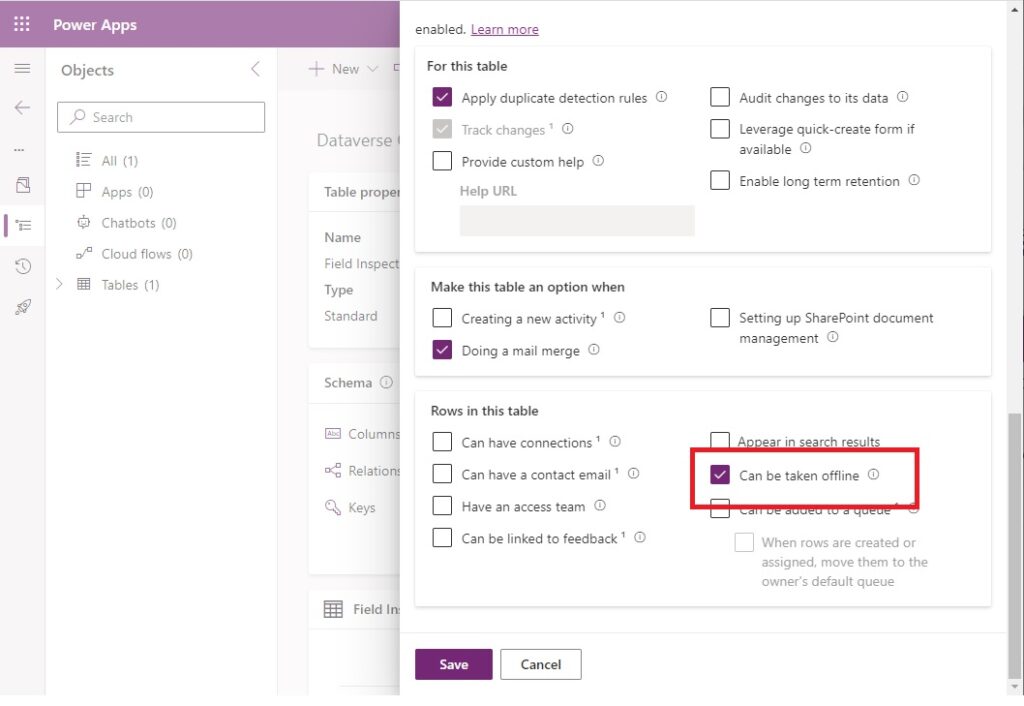Open the Power Apps app launcher waffle
Screen dimensions: 1024x706
coord(22,24)
